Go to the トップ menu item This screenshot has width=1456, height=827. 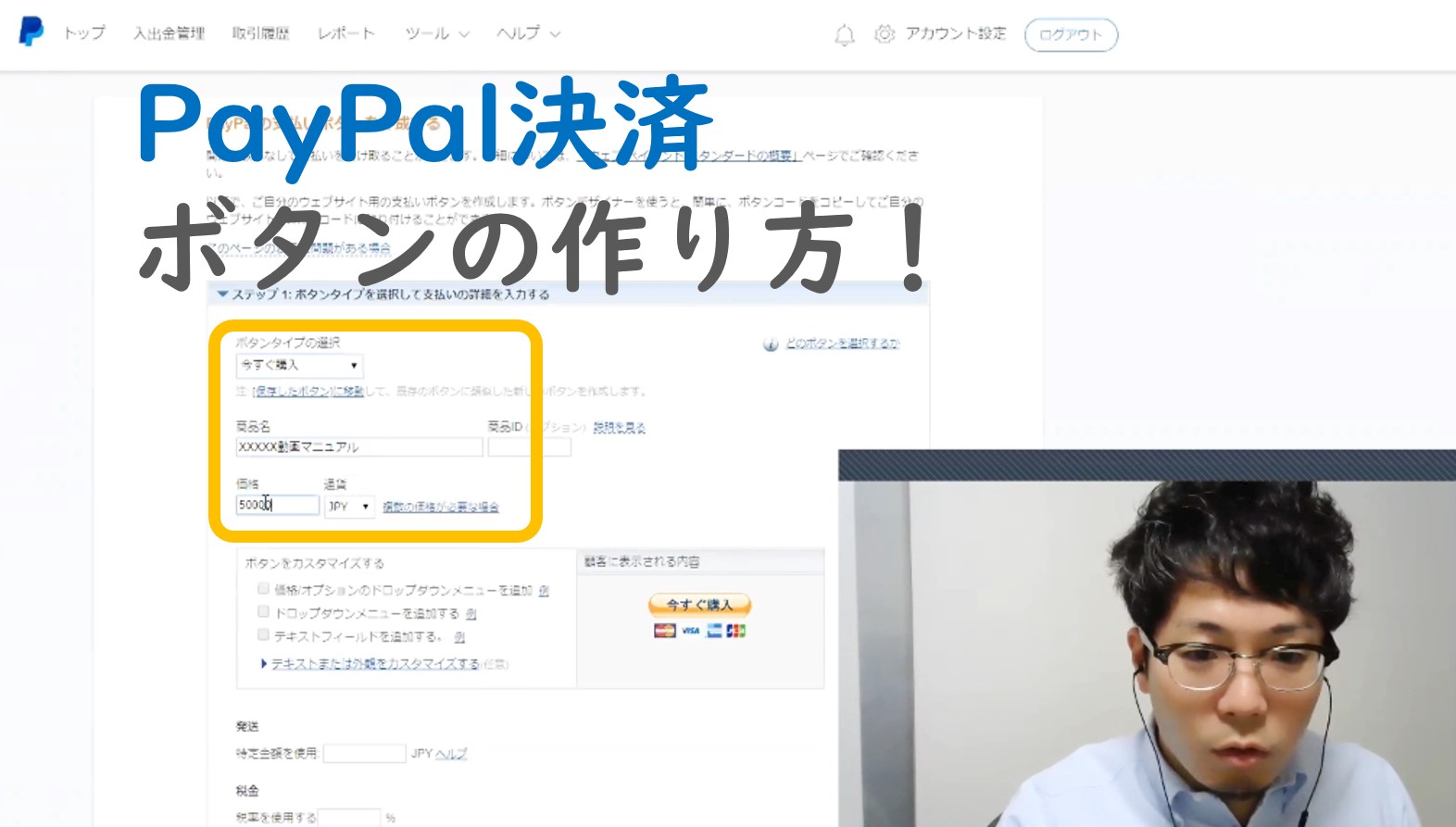[84, 33]
